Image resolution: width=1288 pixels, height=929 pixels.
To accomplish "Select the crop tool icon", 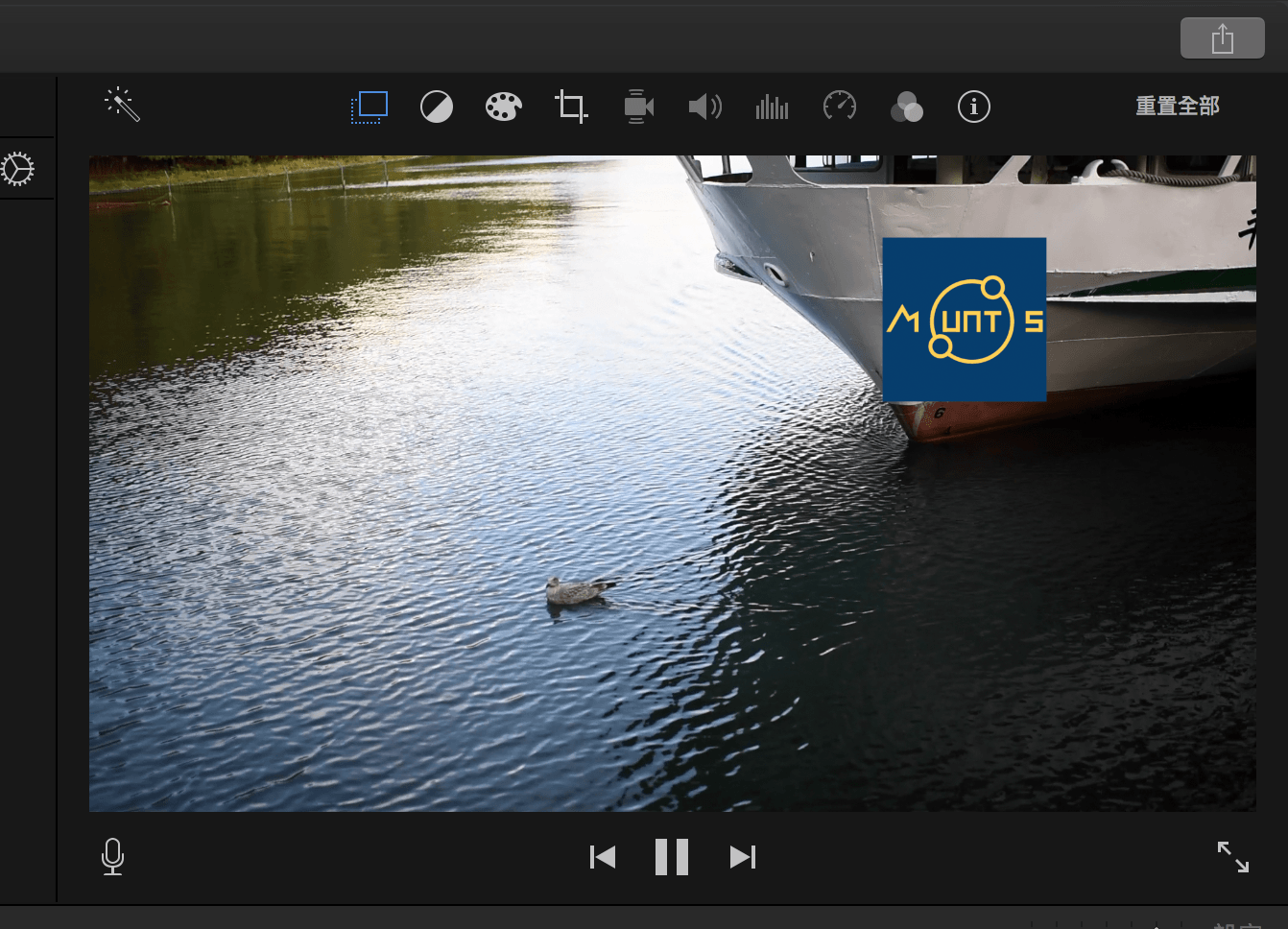I will pyautogui.click(x=571, y=107).
